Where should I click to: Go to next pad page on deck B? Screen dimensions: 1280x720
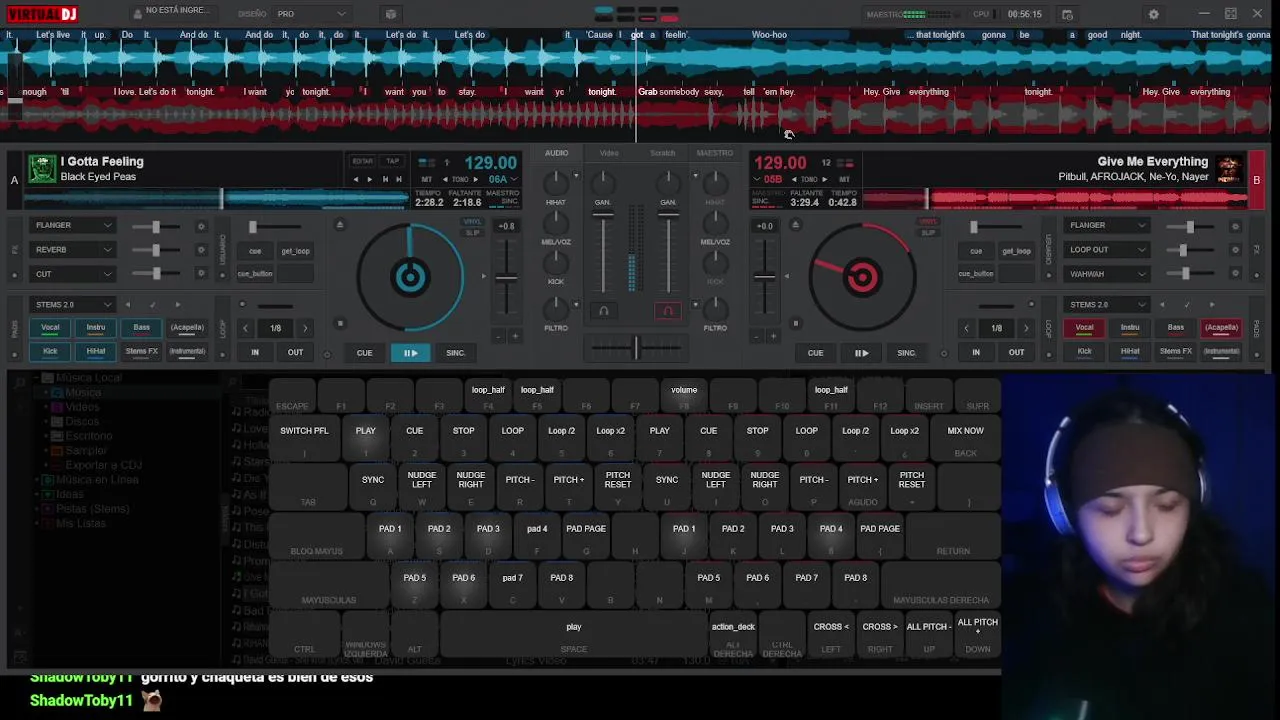coord(1212,305)
